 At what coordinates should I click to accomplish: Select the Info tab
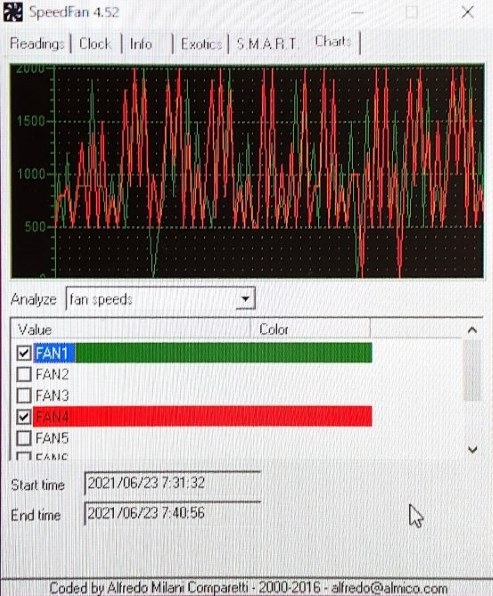point(141,44)
